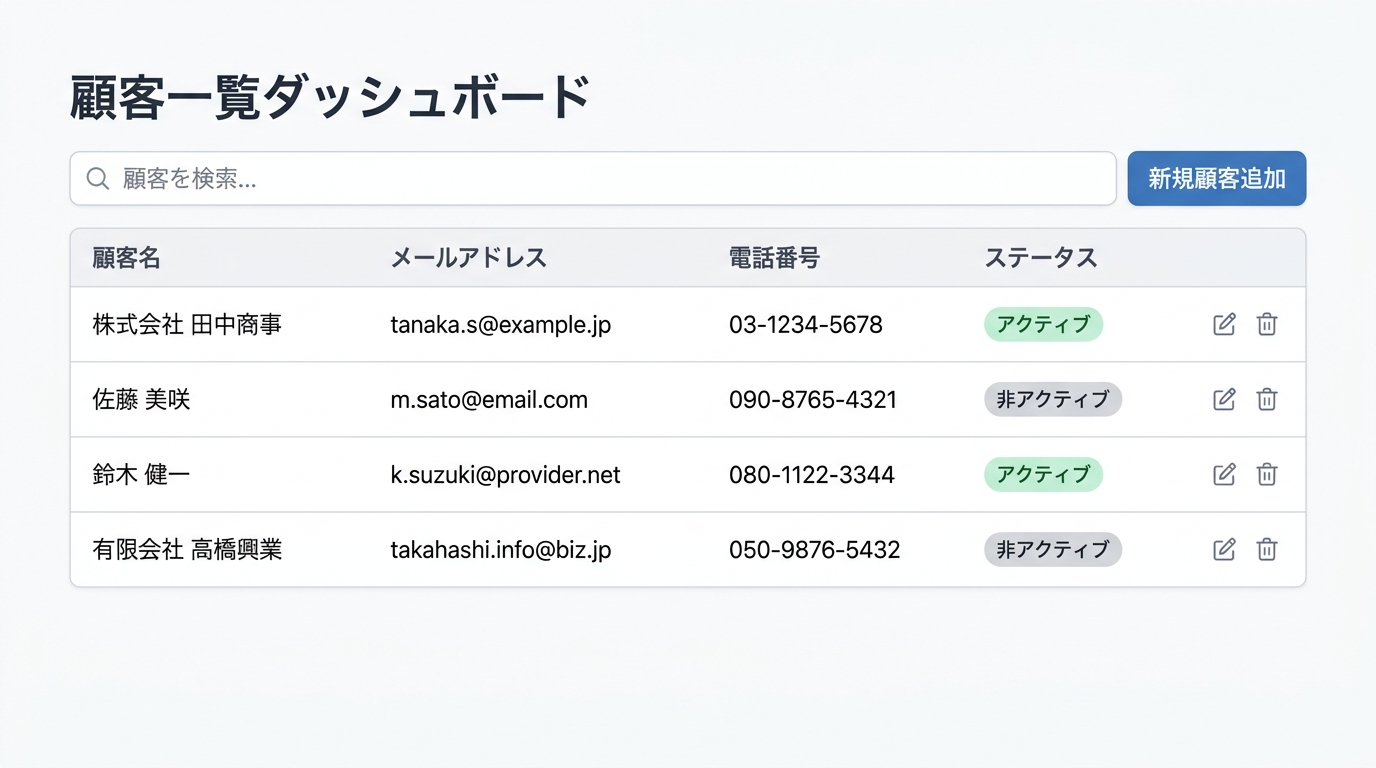Click the phone number 080-1122-3344
1376x768 pixels.
point(811,475)
